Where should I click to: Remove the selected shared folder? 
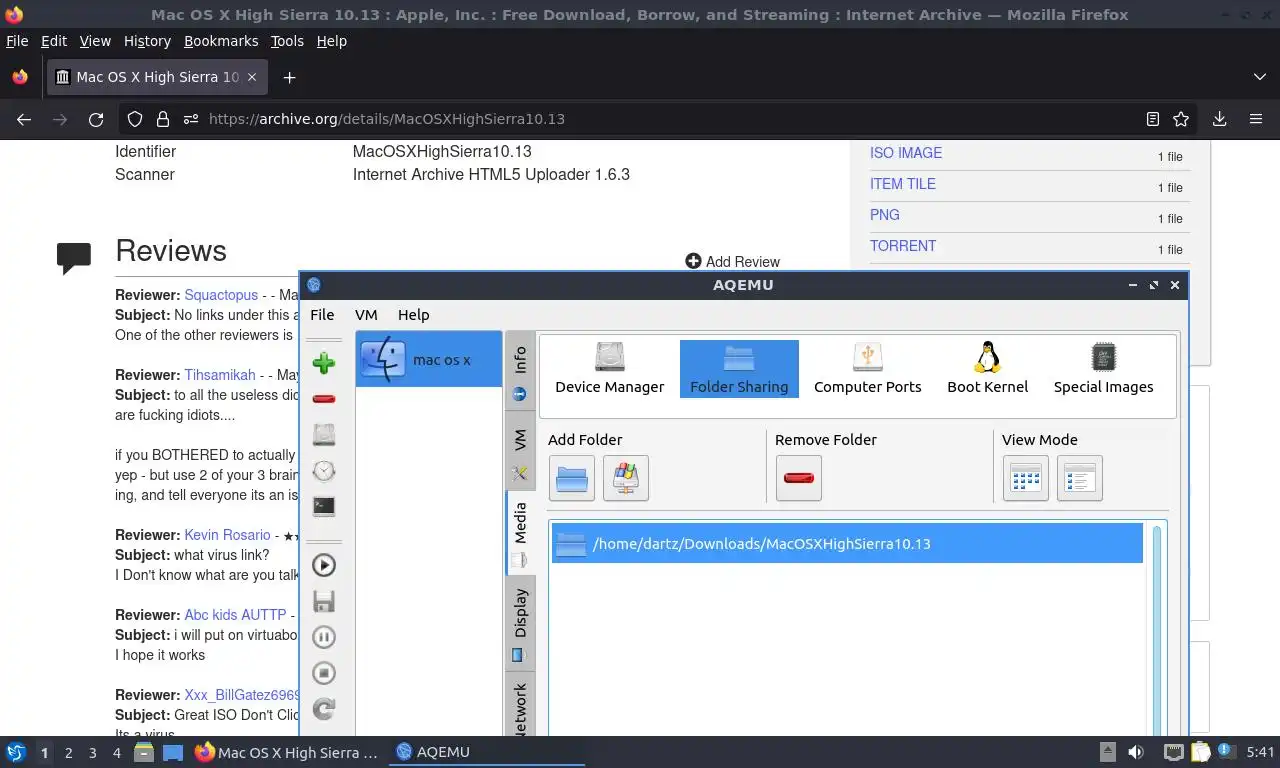click(x=798, y=478)
